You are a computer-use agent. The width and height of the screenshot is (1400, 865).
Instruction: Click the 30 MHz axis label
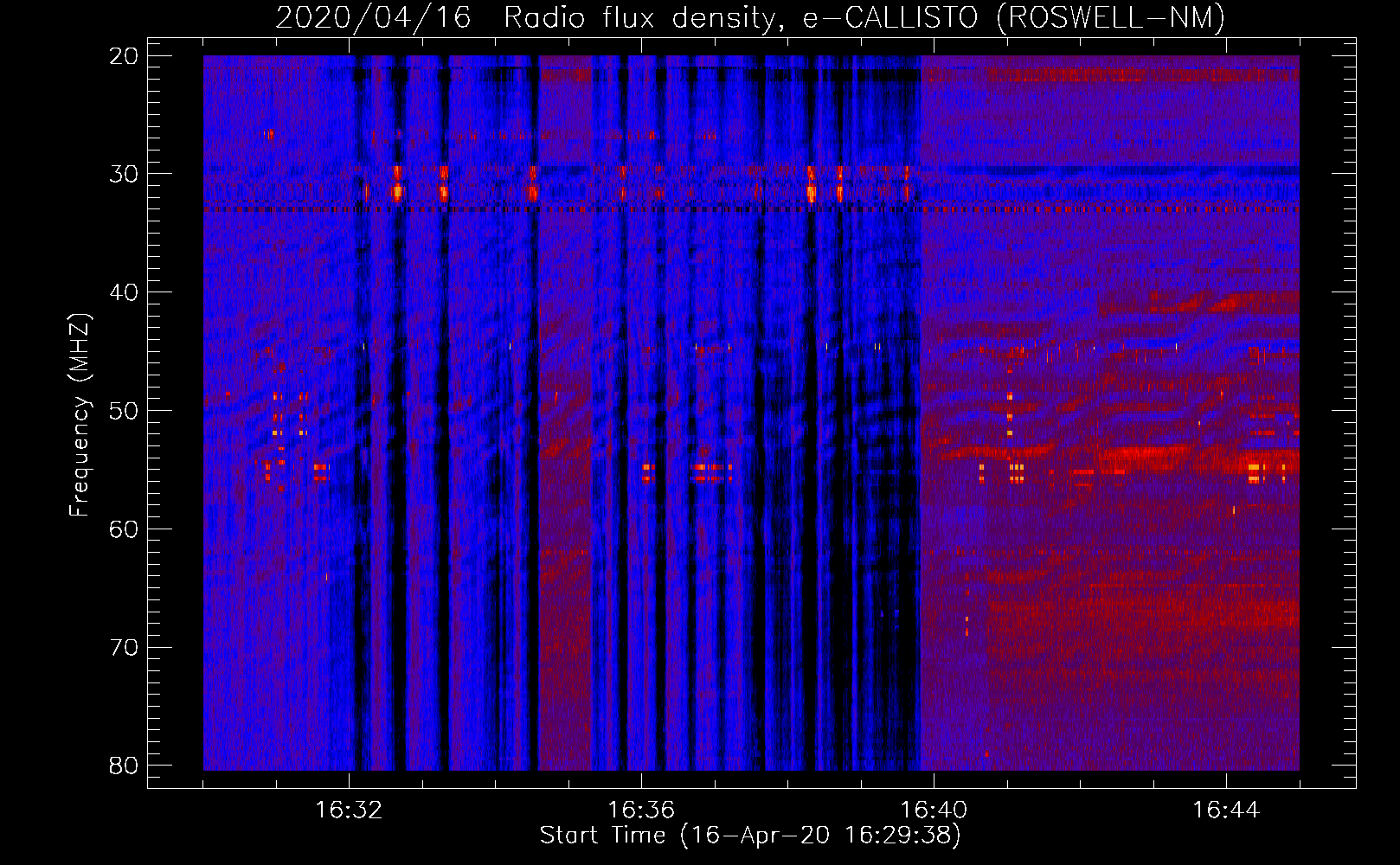[125, 174]
